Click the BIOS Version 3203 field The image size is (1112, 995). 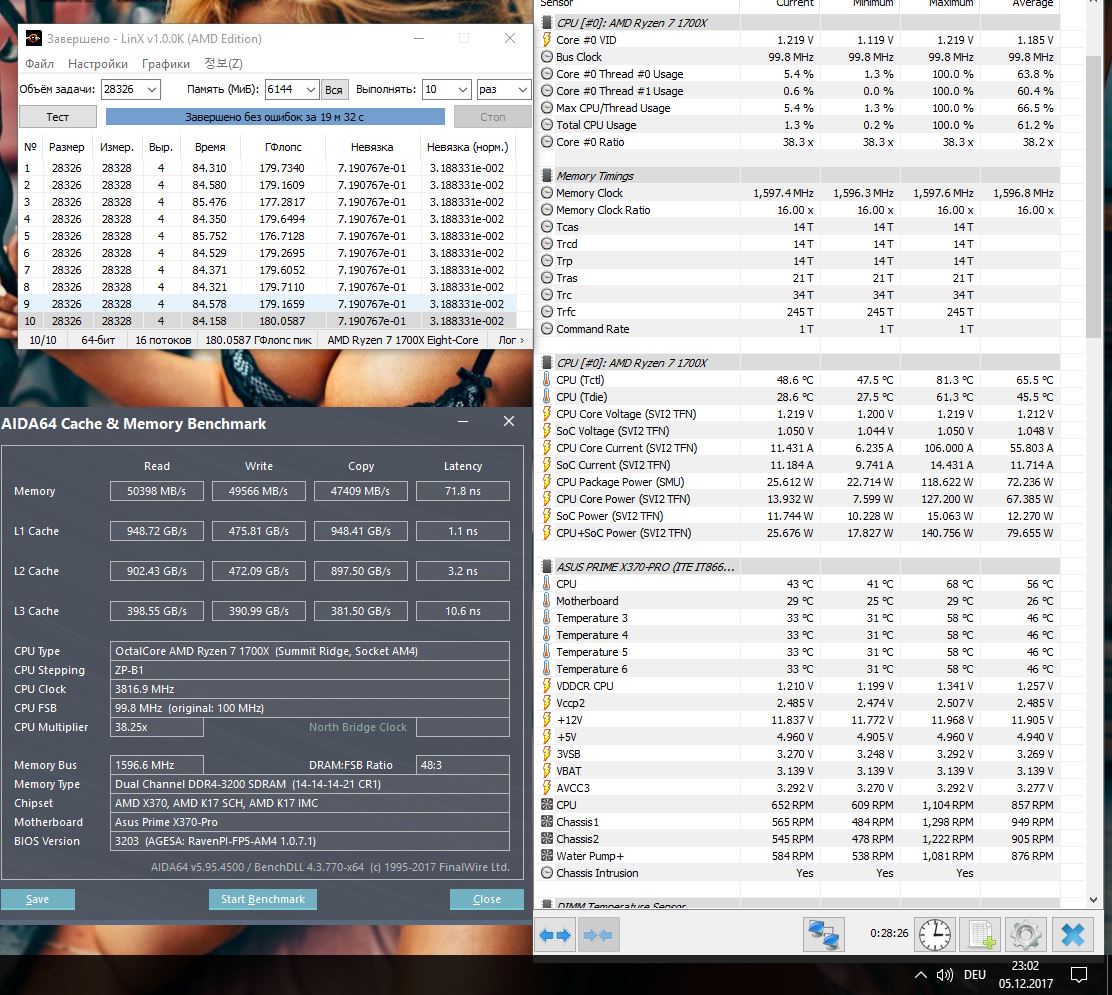click(311, 841)
